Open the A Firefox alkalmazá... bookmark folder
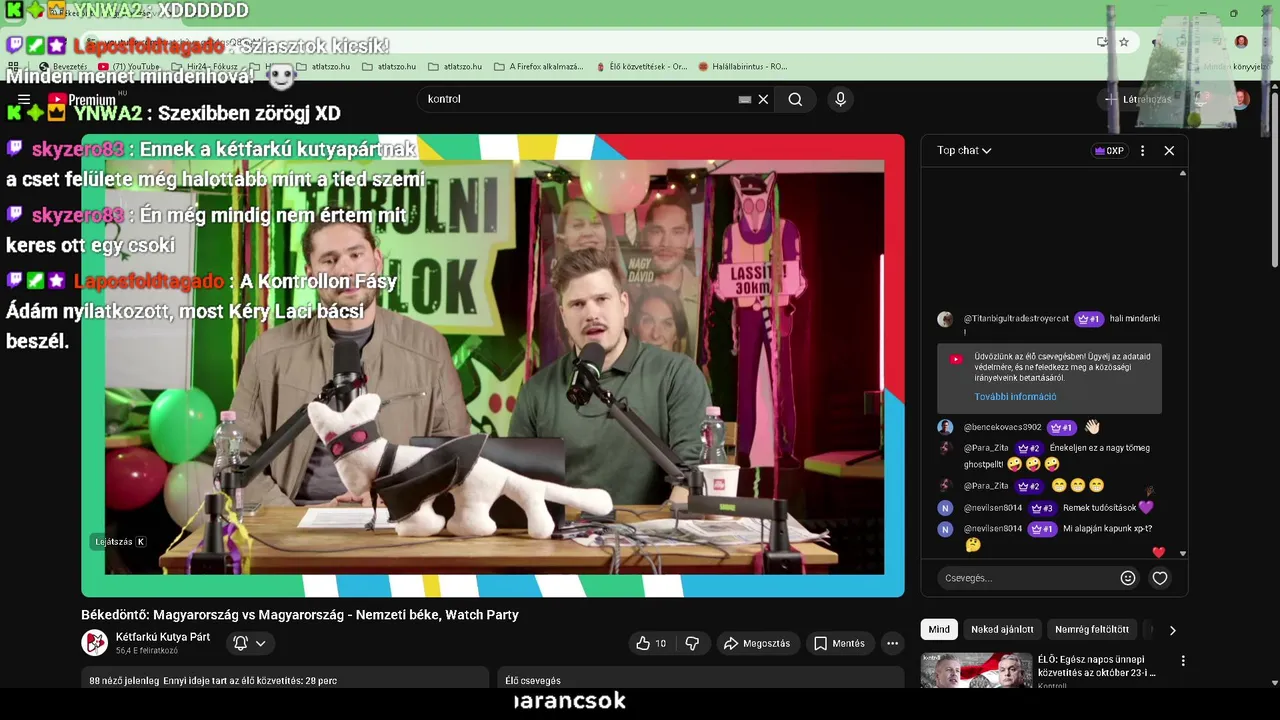1280x720 pixels. tap(539, 67)
